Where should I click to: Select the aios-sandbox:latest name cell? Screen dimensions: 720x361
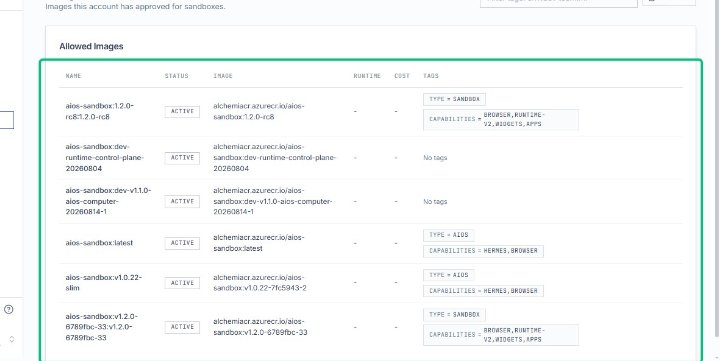pos(99,243)
